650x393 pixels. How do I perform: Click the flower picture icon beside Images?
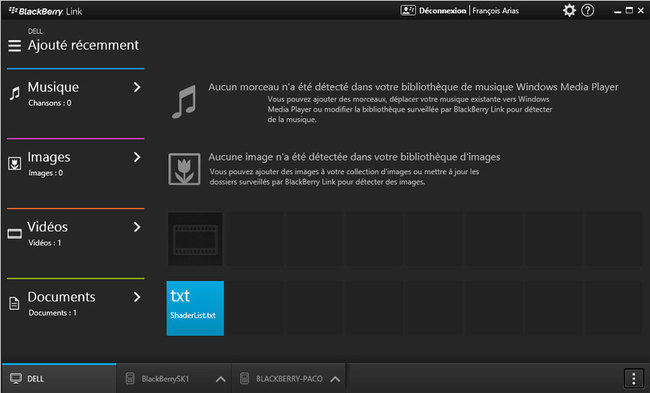pyautogui.click(x=15, y=163)
